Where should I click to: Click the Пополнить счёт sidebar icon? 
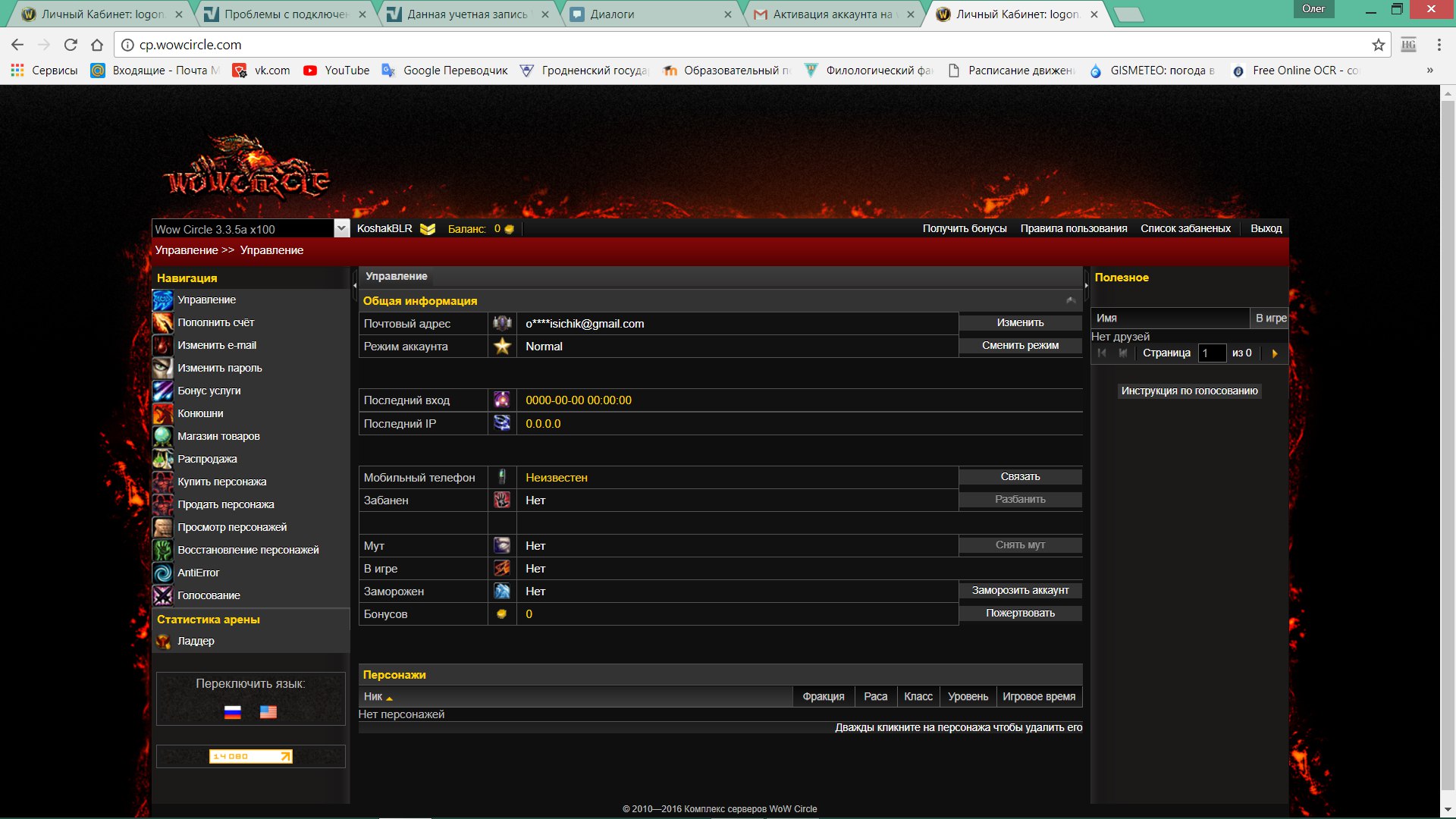[x=162, y=323]
